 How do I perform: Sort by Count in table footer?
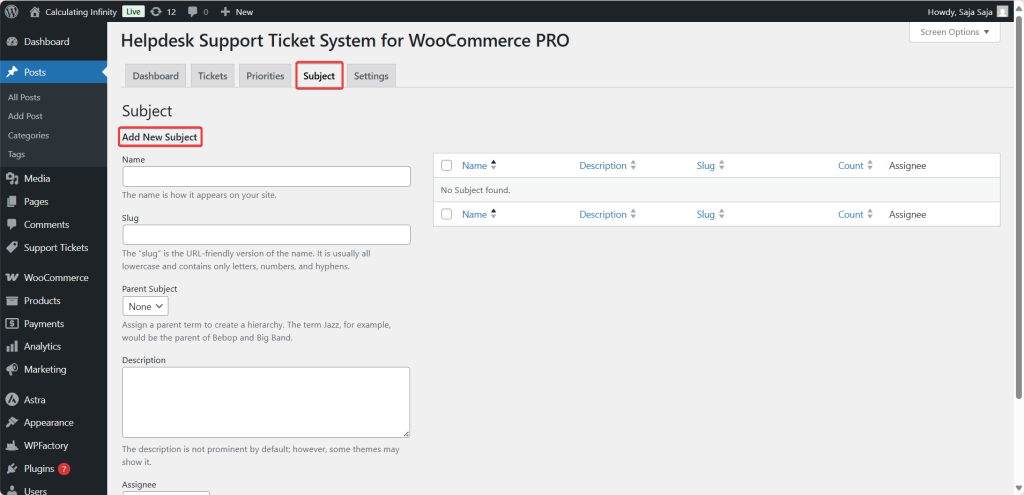(856, 214)
